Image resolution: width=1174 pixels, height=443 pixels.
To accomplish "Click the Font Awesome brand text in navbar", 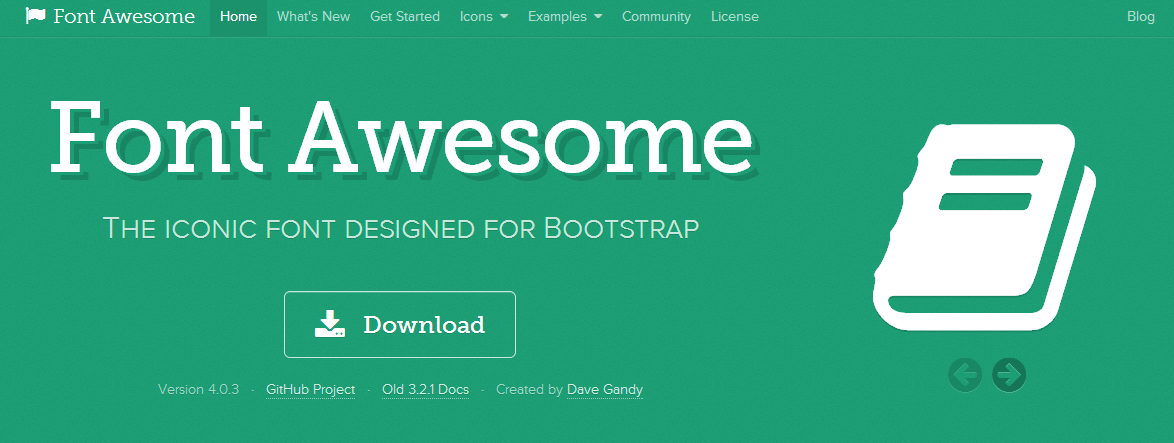I will pos(124,16).
